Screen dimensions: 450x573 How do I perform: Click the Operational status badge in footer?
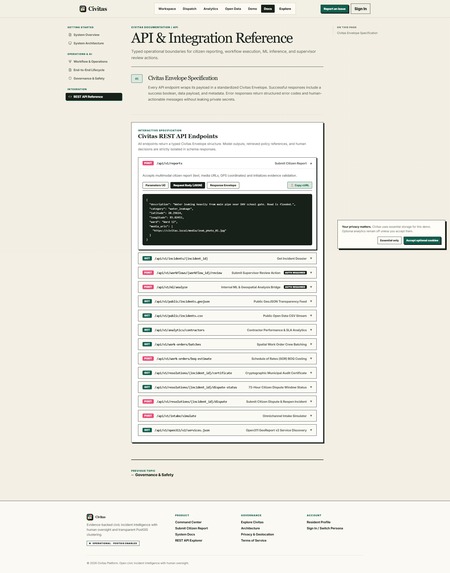[113, 543]
